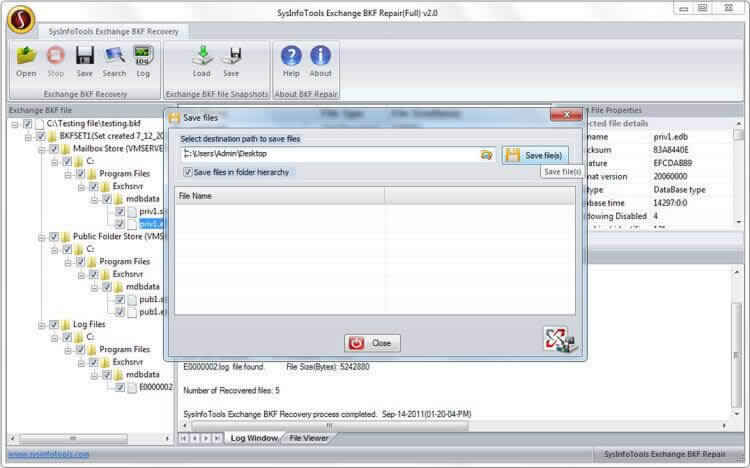Click the BKFSET1 folder icon

52,136
